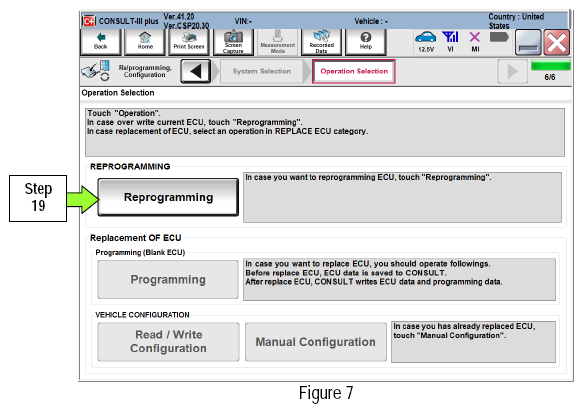Select the System Selection step tab
The image size is (583, 413).
(x=262, y=71)
